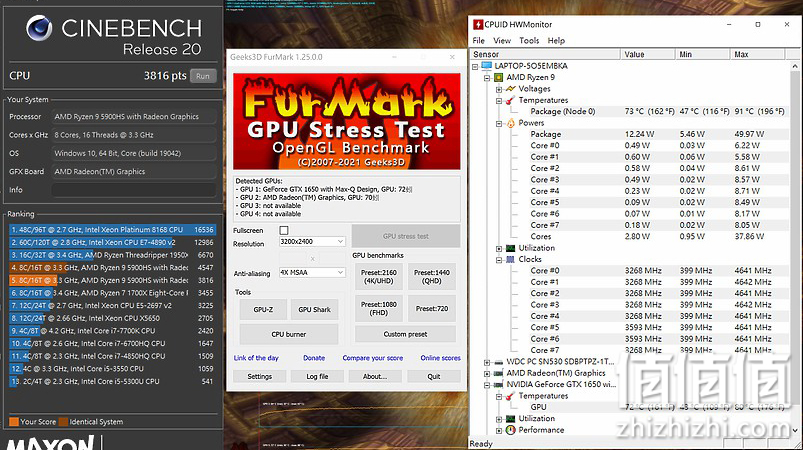803x450 pixels.
Task: Click the Temperatures thermometer icon under AMD Ryzen 9
Action: [511, 100]
